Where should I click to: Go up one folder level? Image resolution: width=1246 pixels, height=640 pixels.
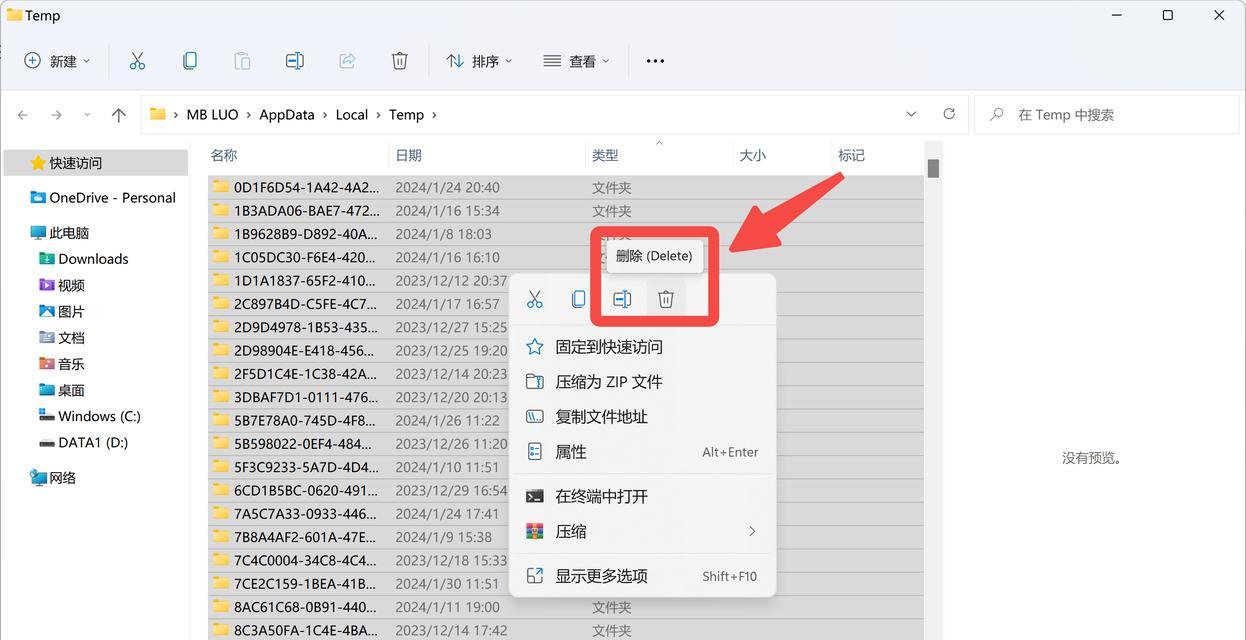(x=118, y=115)
